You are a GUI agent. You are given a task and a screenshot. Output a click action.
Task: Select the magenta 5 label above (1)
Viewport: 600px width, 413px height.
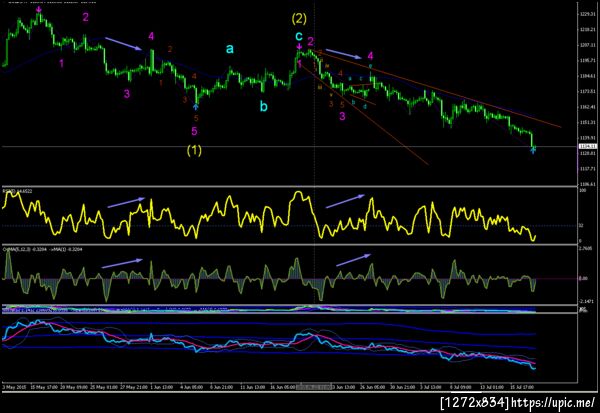194,131
